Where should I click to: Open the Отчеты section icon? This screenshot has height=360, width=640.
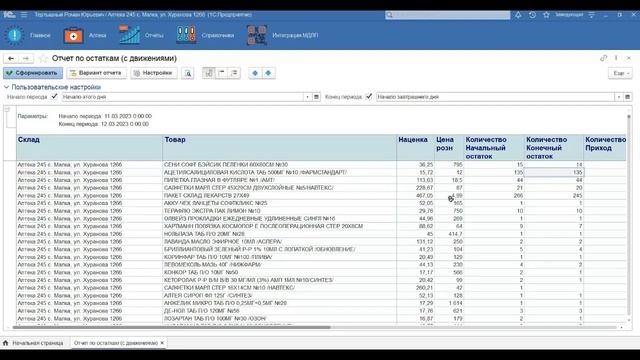(x=129, y=35)
